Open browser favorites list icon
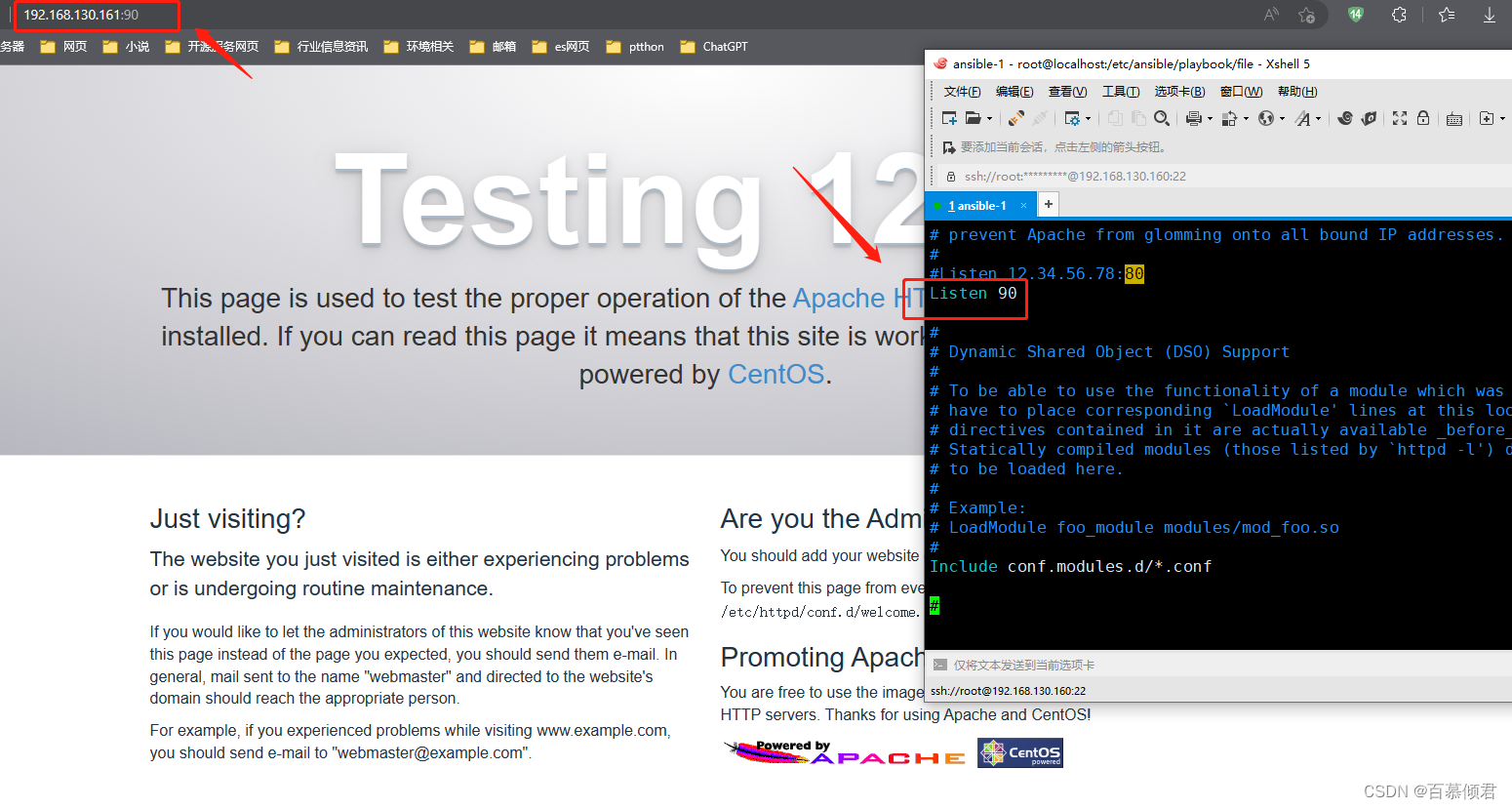The height and width of the screenshot is (809, 1512). 1447,15
